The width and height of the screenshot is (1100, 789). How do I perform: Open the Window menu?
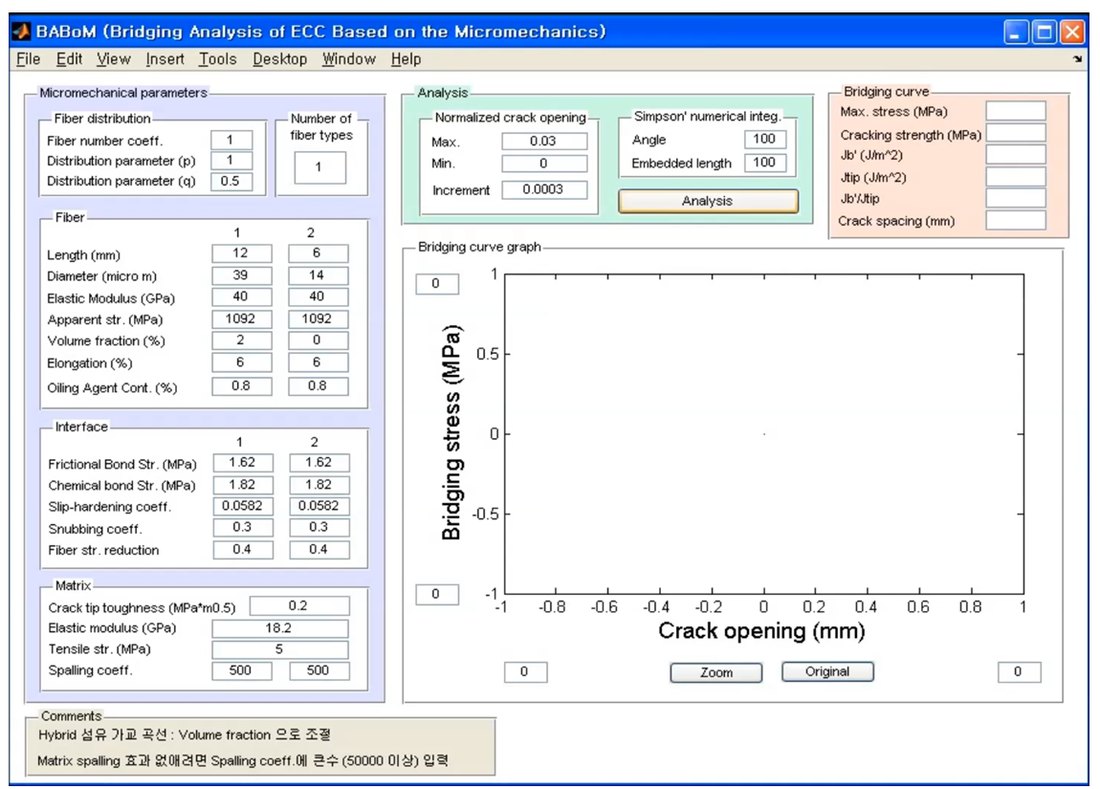[x=349, y=60]
